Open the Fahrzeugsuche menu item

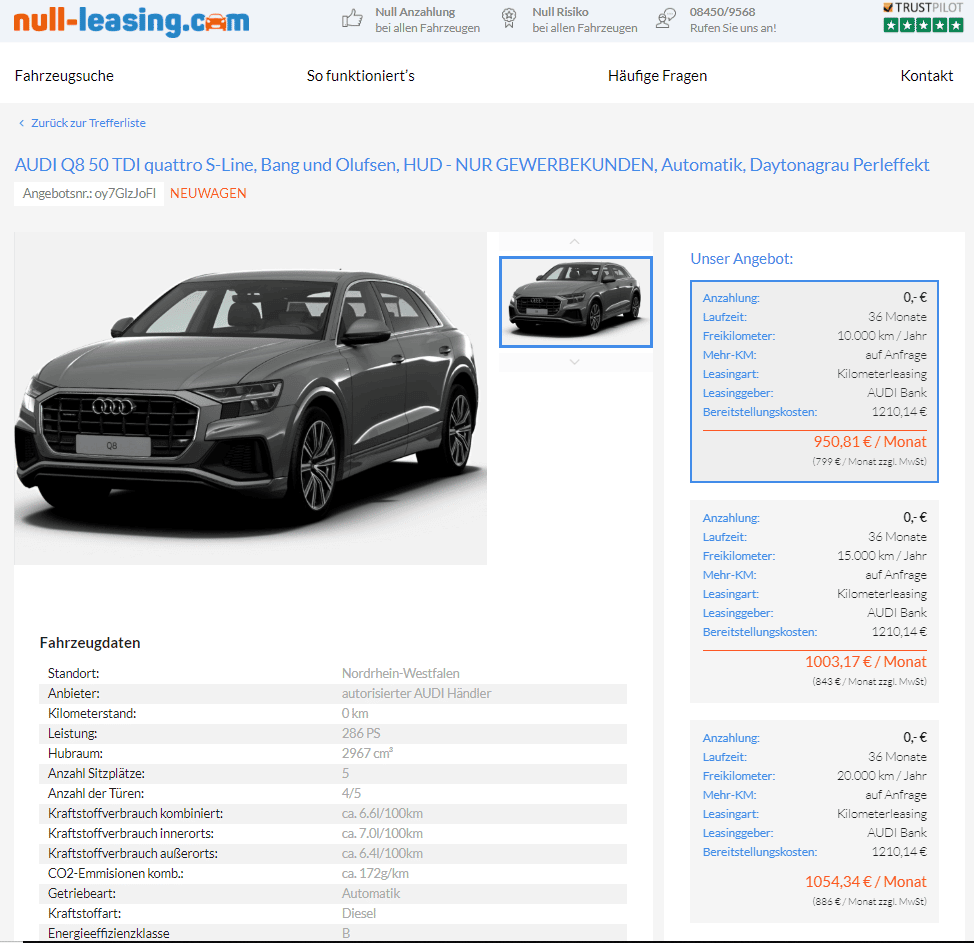pos(64,76)
